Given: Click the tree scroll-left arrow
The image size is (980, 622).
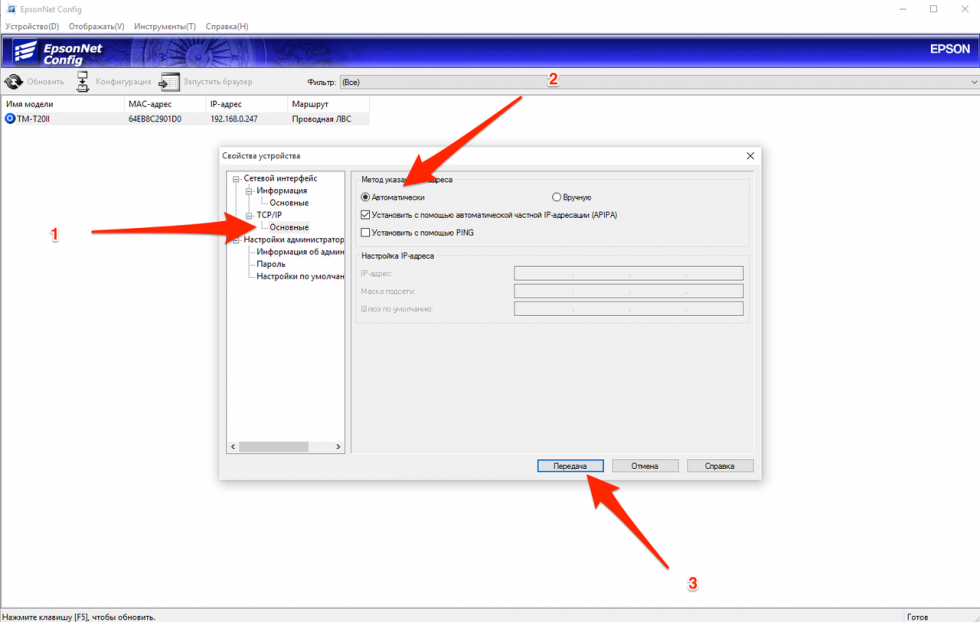Looking at the screenshot, I should [x=233, y=446].
